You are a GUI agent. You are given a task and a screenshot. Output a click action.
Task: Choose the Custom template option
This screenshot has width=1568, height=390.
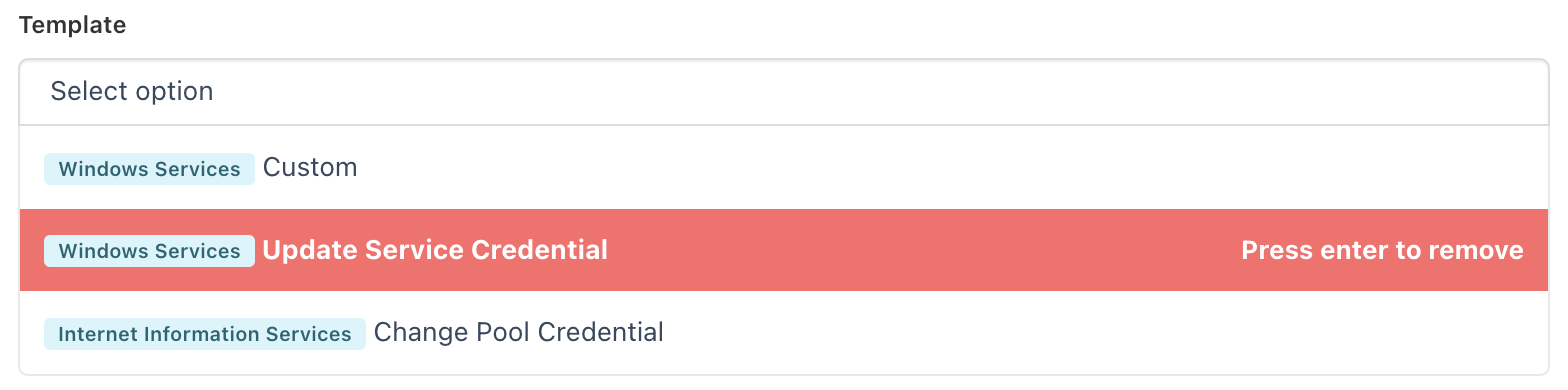[784, 167]
